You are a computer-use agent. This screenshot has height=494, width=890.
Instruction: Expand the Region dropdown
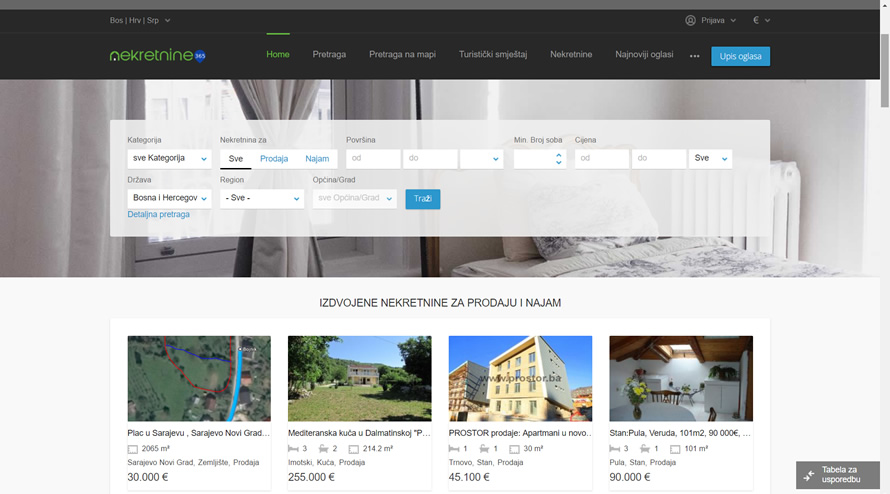pos(262,199)
